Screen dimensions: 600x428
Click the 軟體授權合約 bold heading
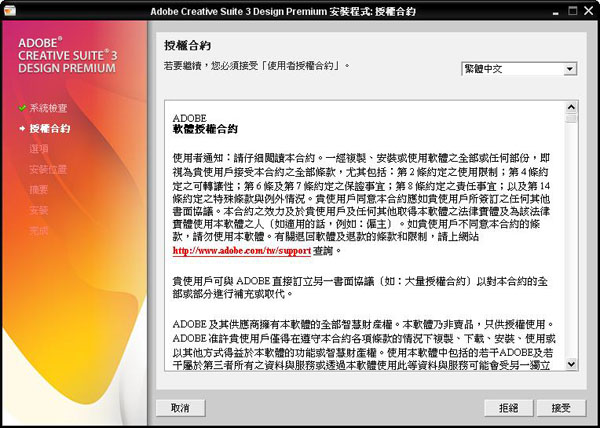(205, 129)
